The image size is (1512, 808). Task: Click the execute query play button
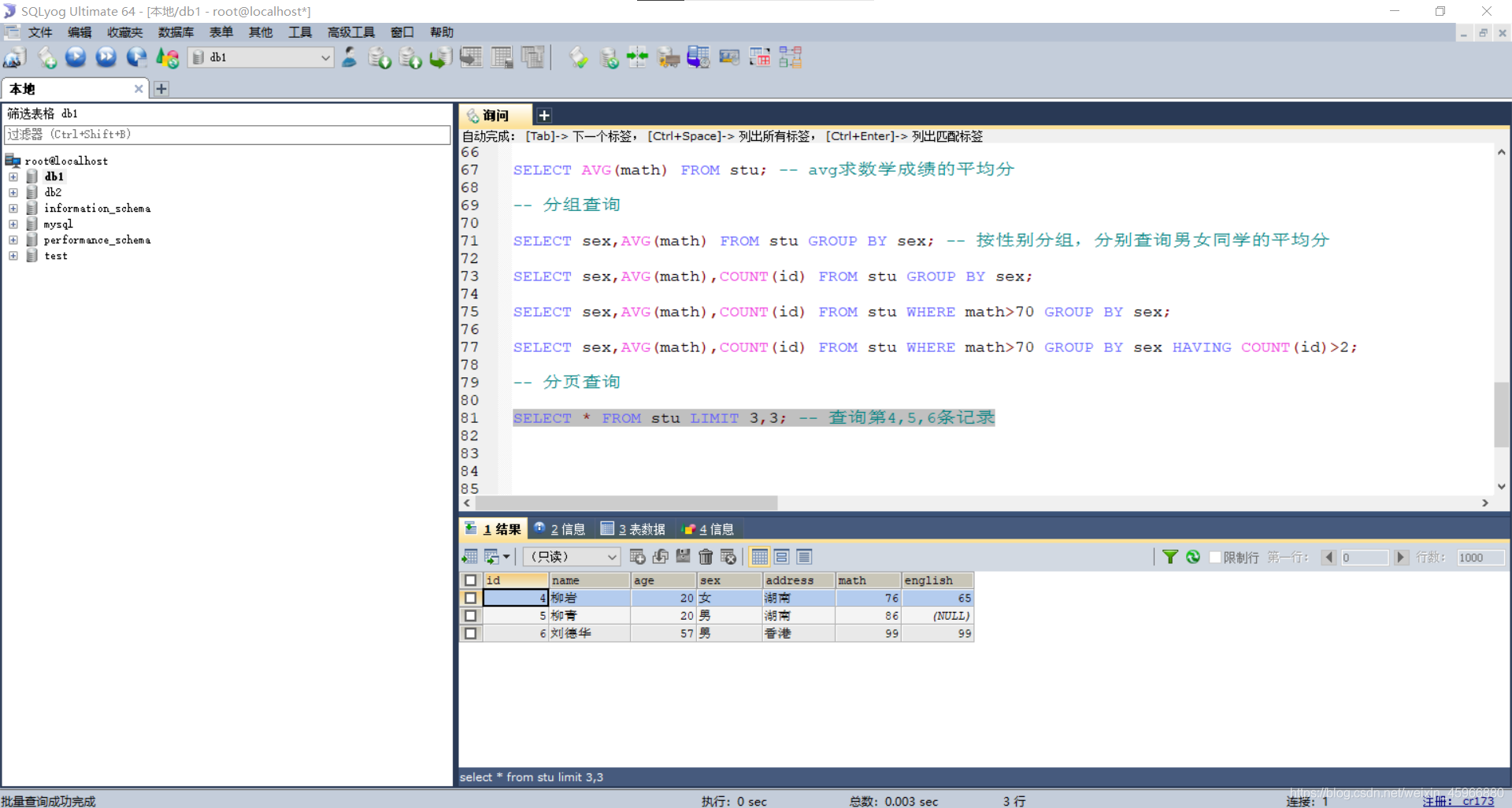tap(76, 57)
